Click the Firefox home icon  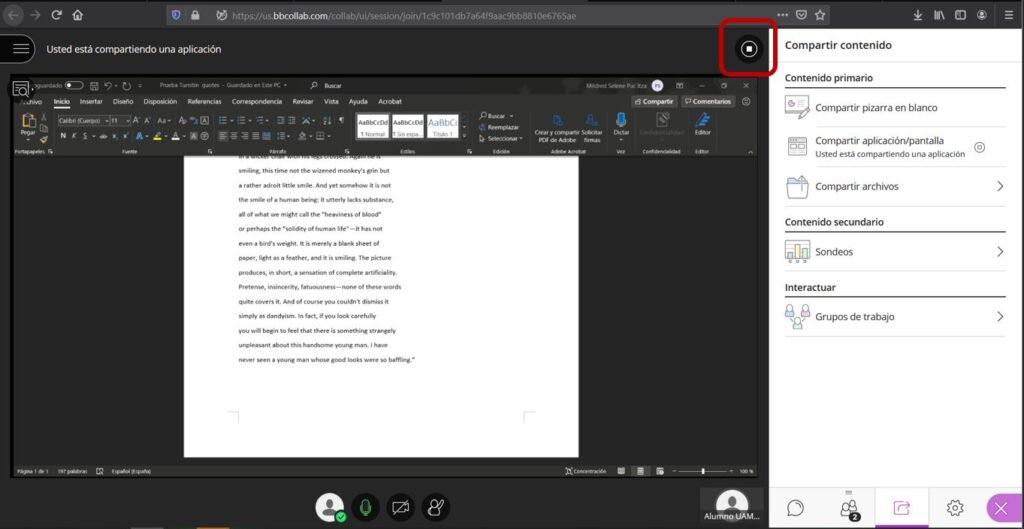click(78, 15)
